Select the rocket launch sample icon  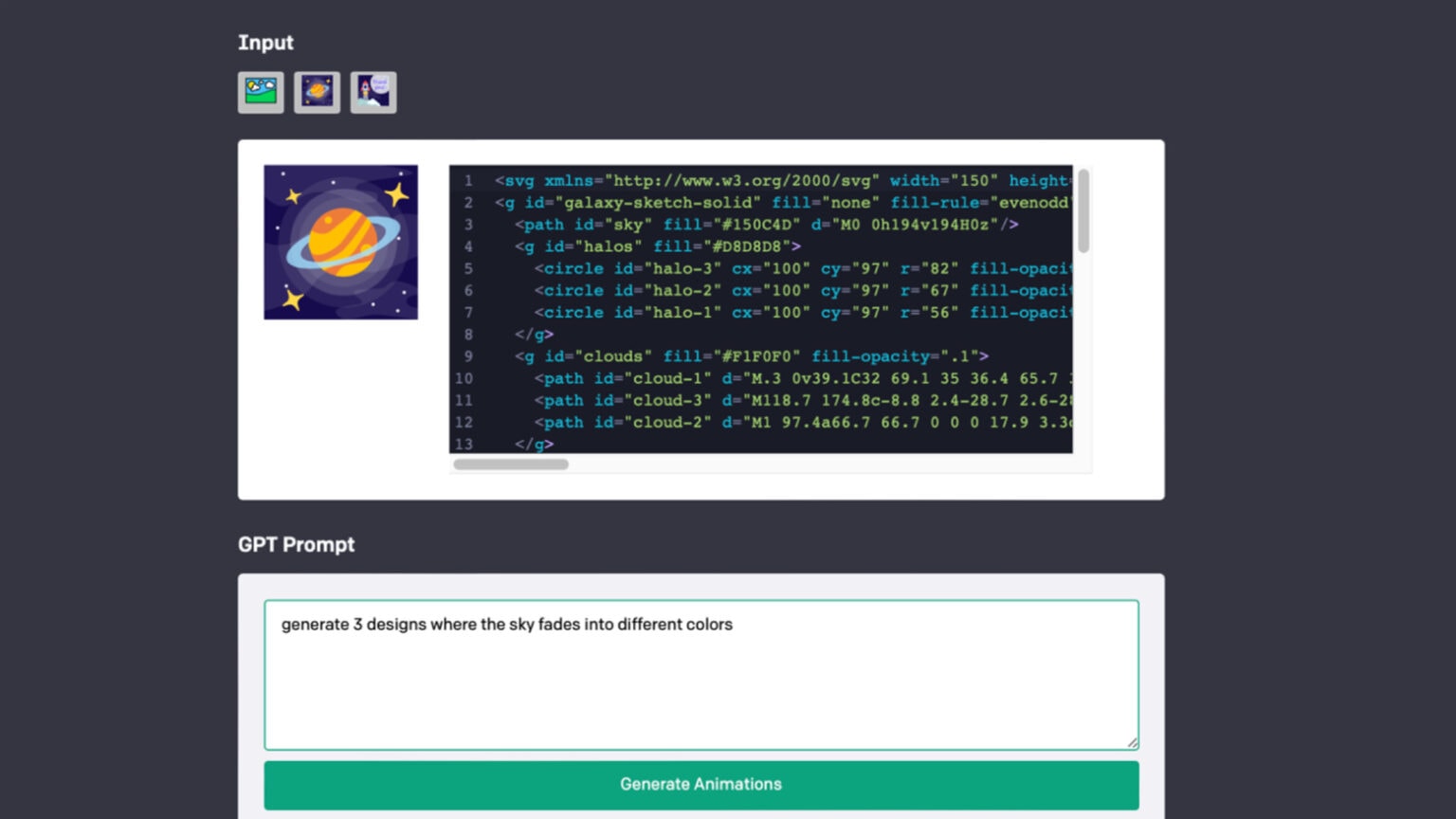point(373,93)
